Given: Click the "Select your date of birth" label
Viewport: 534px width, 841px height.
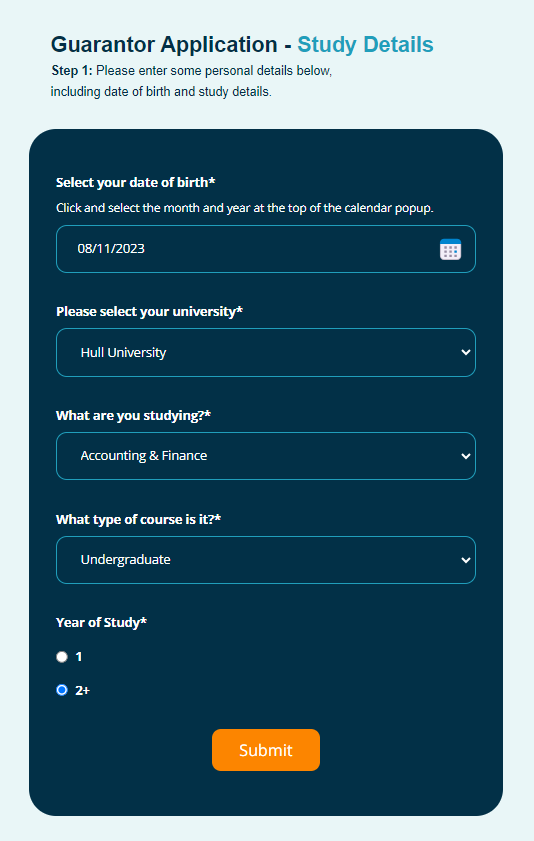Looking at the screenshot, I should pyautogui.click(x=136, y=182).
